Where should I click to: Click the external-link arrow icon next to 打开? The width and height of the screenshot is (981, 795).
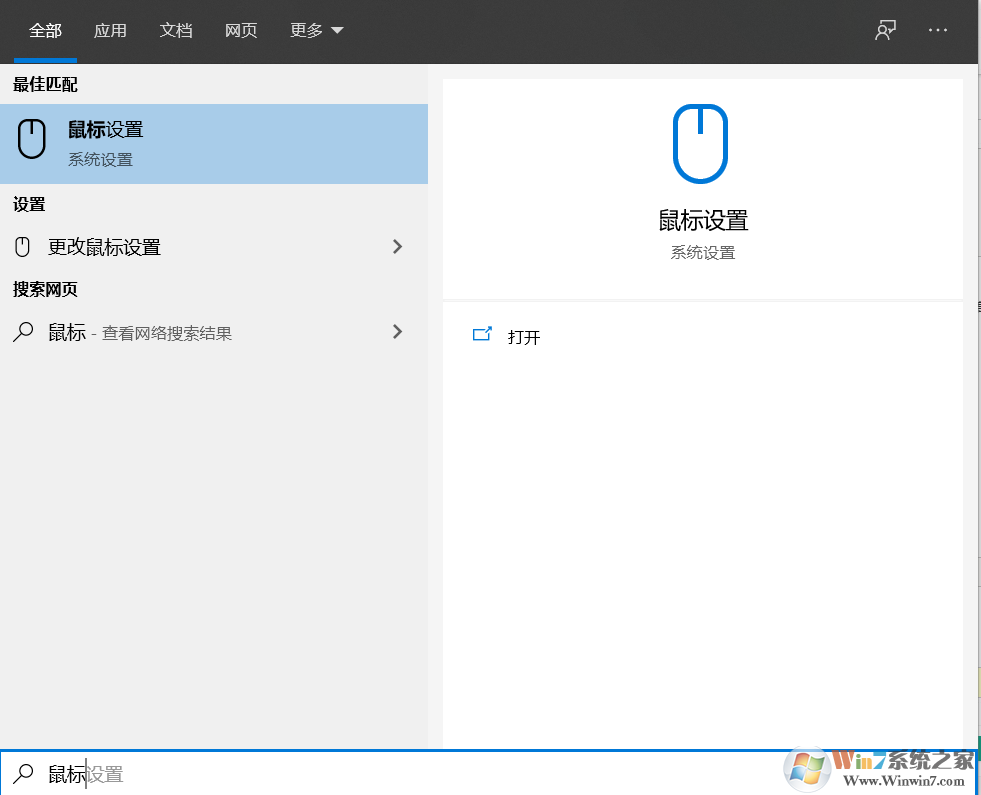(x=482, y=336)
